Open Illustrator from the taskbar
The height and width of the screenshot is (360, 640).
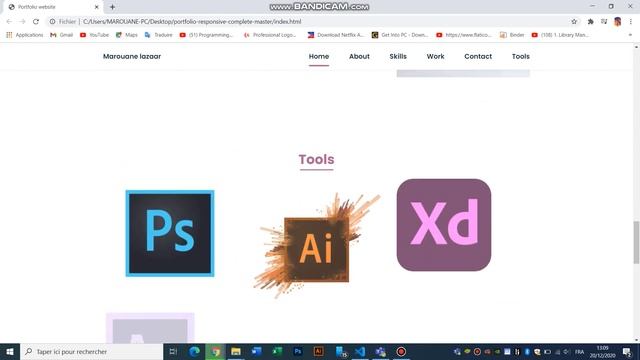(x=318, y=351)
